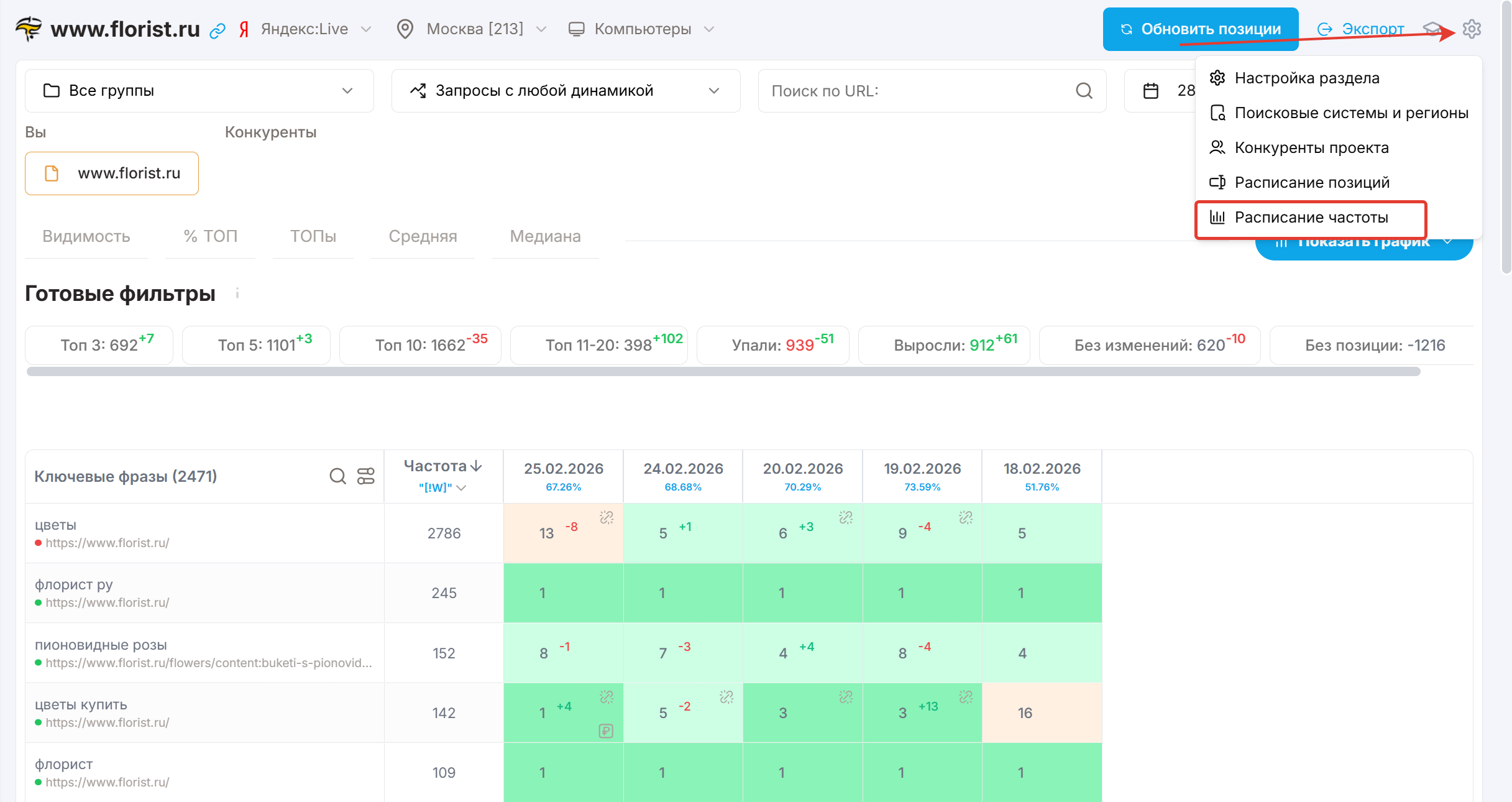Switch to the Видимость tab
1512x802 pixels.
coord(86,236)
